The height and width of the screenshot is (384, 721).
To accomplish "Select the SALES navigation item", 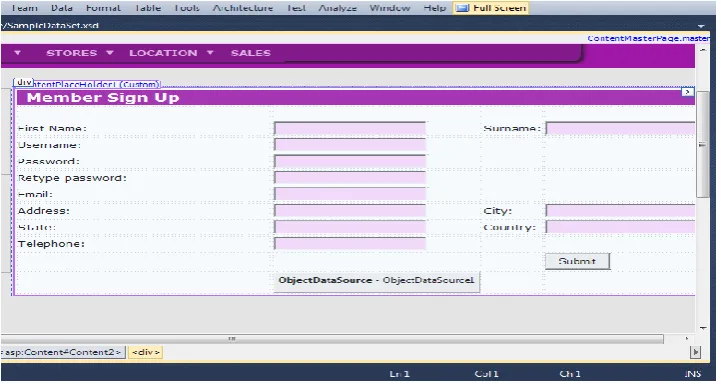I will (x=251, y=53).
